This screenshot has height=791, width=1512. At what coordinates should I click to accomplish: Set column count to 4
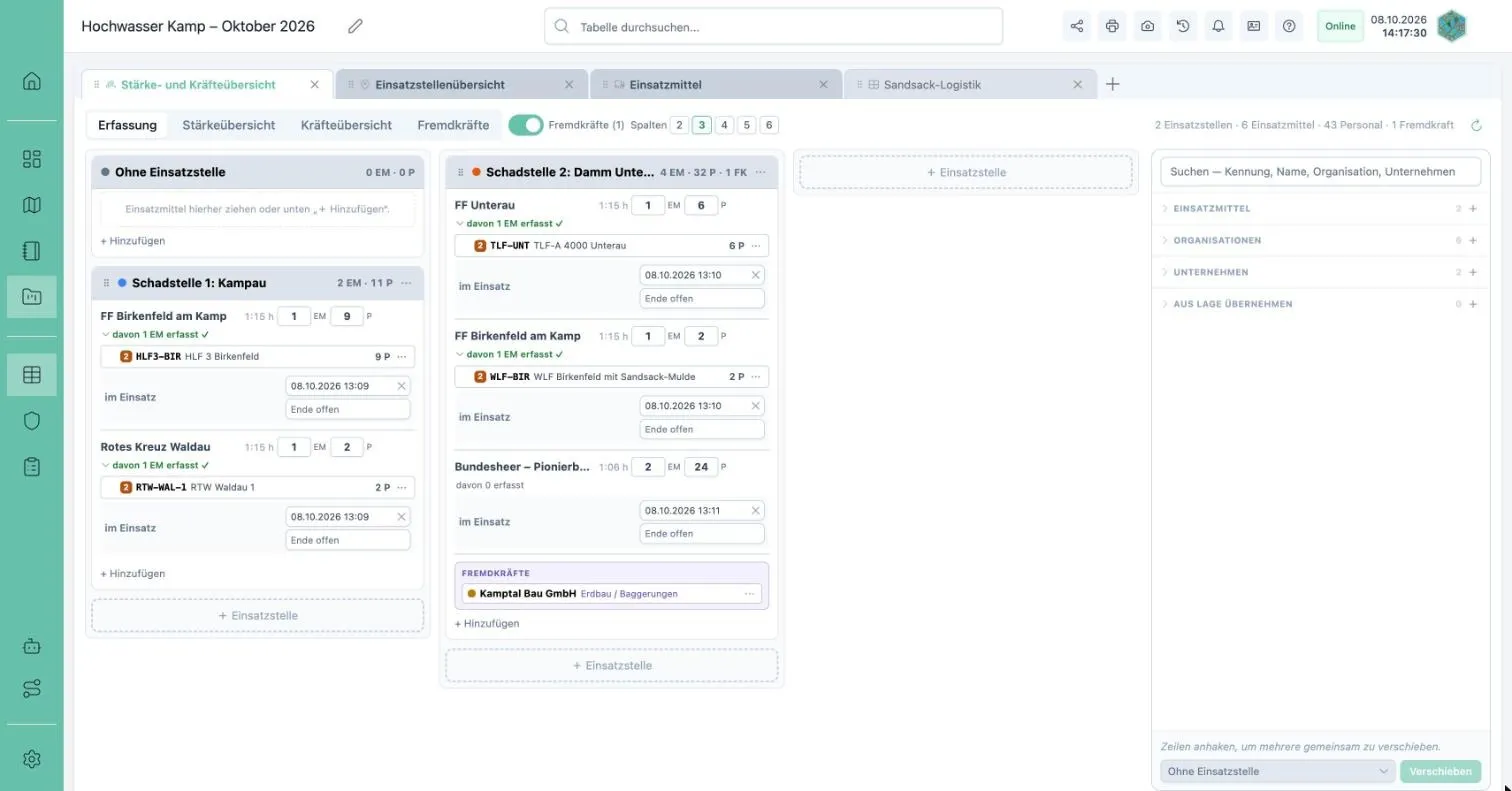click(724, 125)
